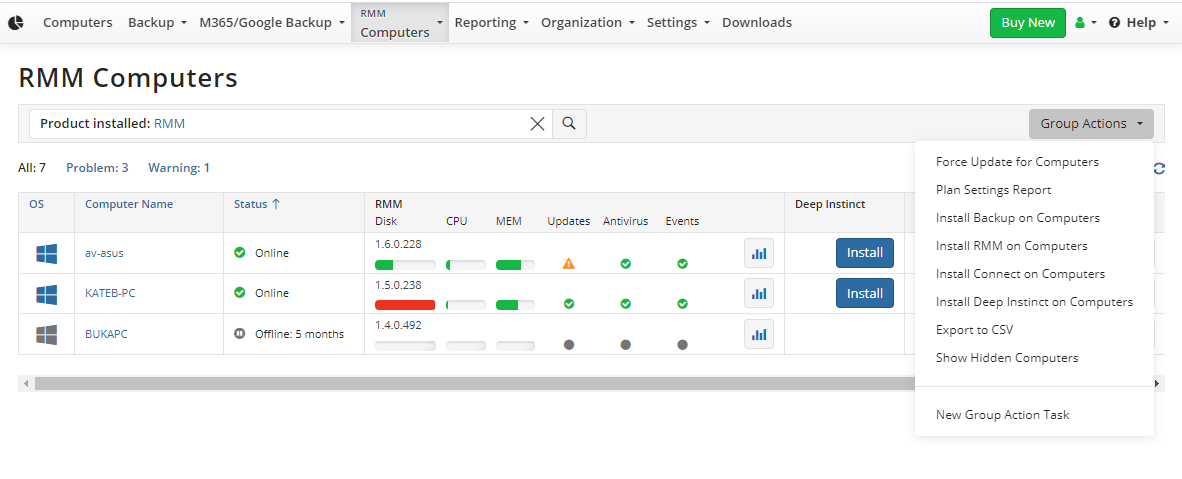Select Show Hidden Computers
The width and height of the screenshot is (1182, 479).
pyautogui.click(x=1006, y=358)
